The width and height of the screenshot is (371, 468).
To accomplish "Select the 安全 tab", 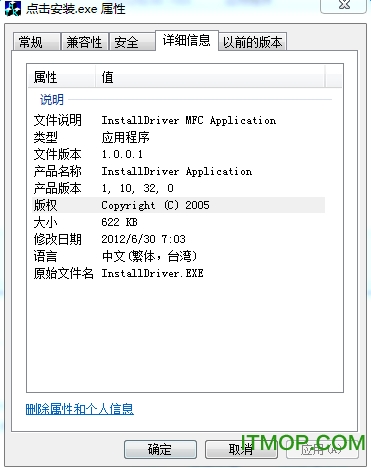I will (132, 42).
